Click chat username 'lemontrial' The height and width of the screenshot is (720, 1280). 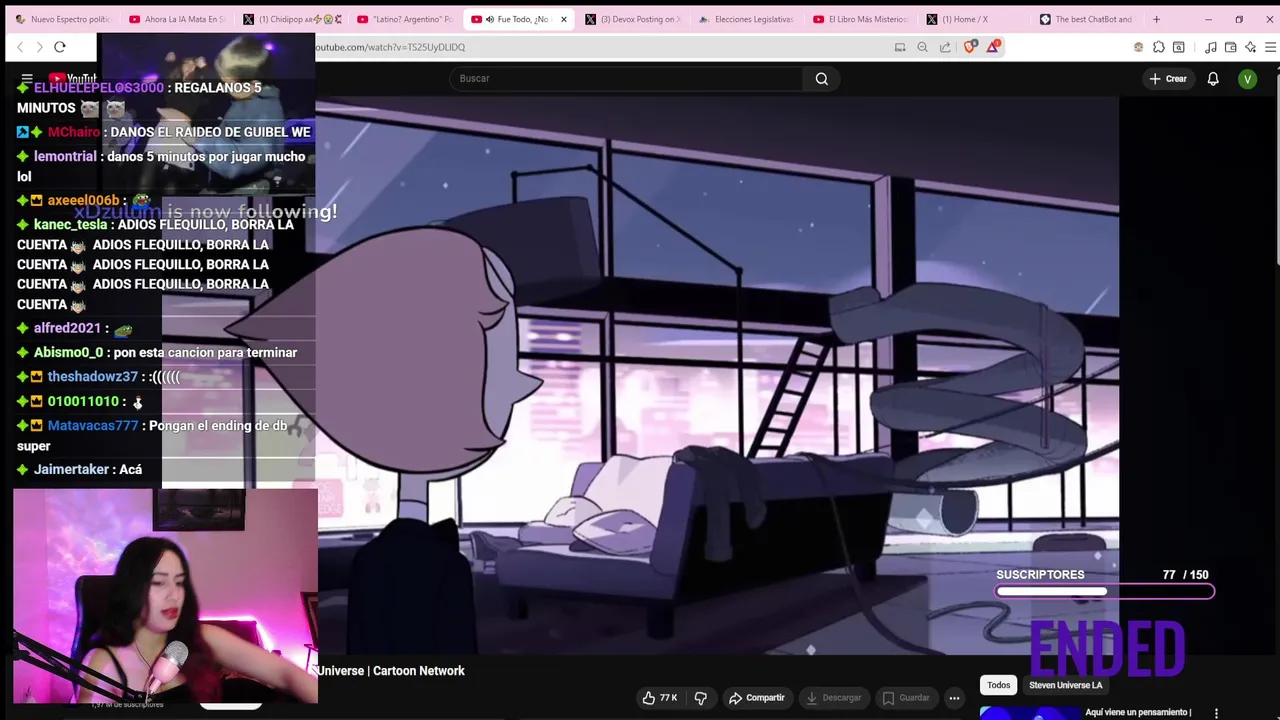tap(65, 157)
